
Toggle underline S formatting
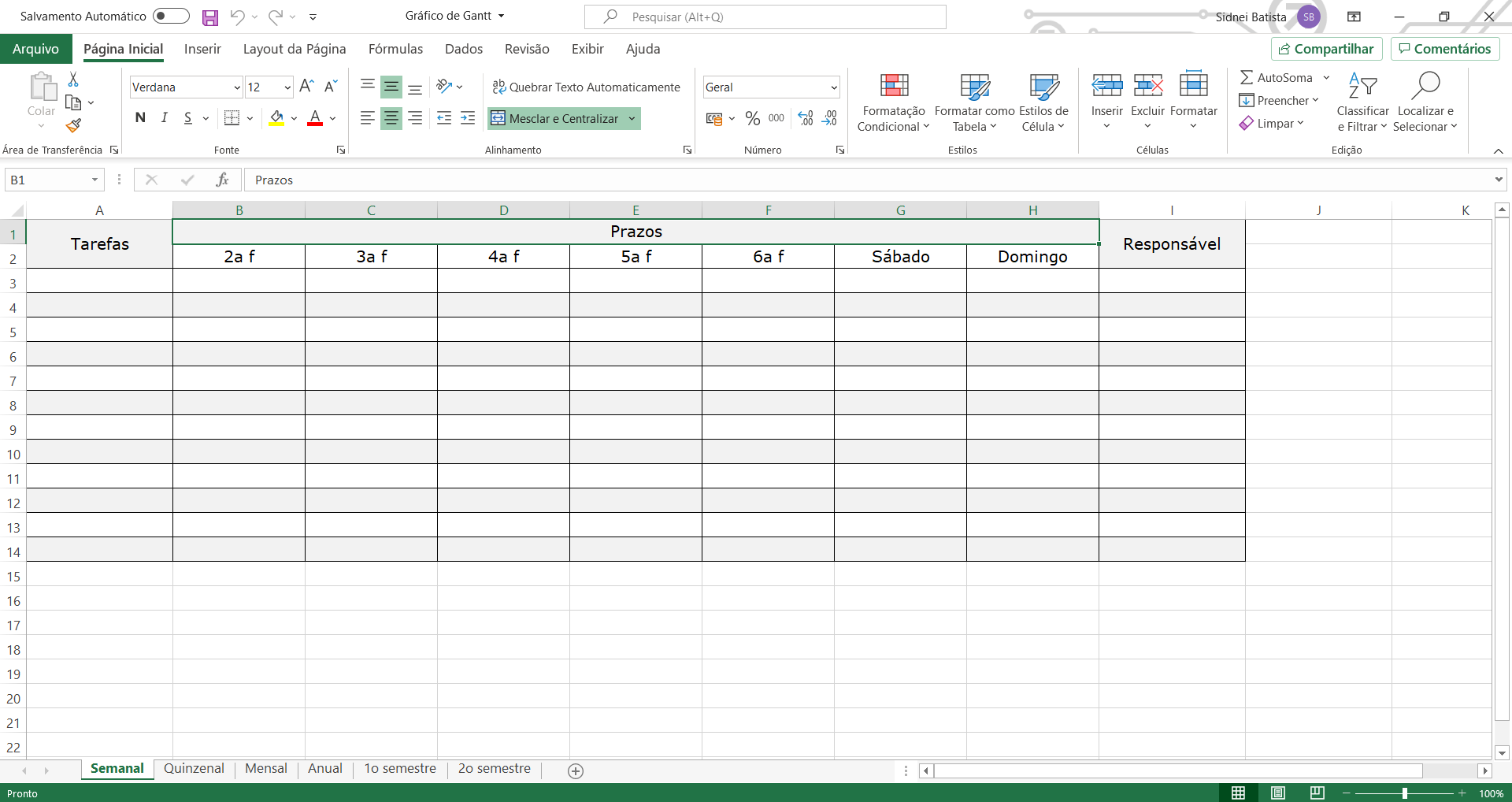187,118
